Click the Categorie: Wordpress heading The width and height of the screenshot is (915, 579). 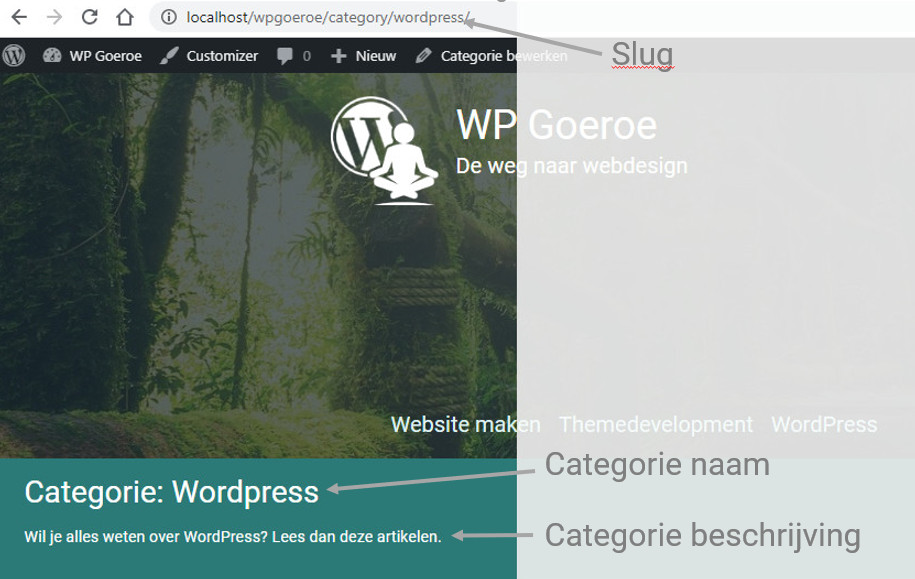coord(171,491)
